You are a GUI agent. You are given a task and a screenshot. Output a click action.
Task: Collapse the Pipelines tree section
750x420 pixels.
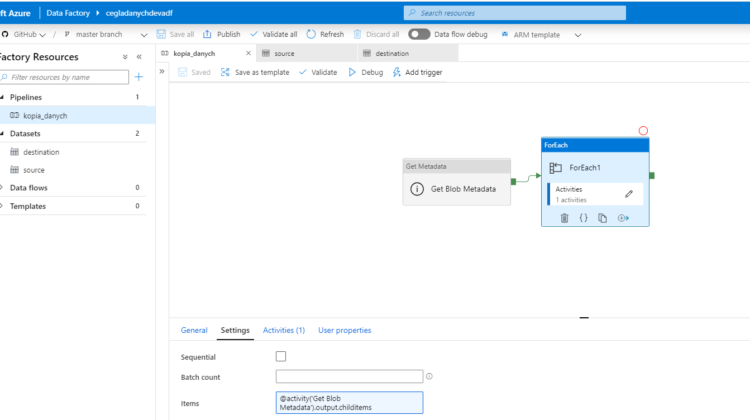pos(3,97)
